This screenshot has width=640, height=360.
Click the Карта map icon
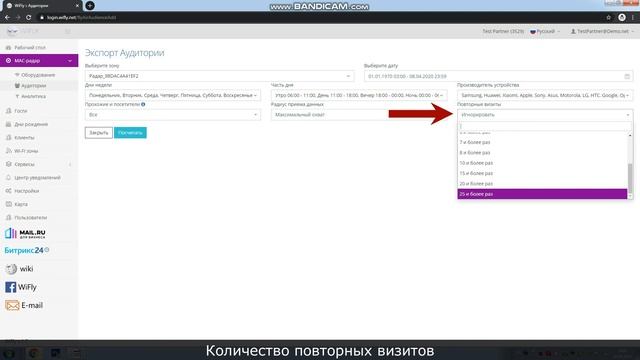(x=8, y=204)
